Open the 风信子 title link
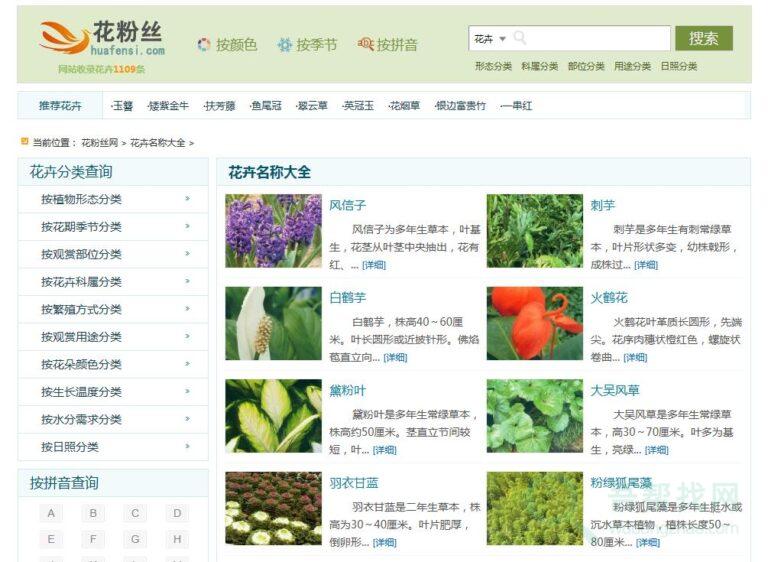This screenshot has width=768, height=562. click(348, 205)
